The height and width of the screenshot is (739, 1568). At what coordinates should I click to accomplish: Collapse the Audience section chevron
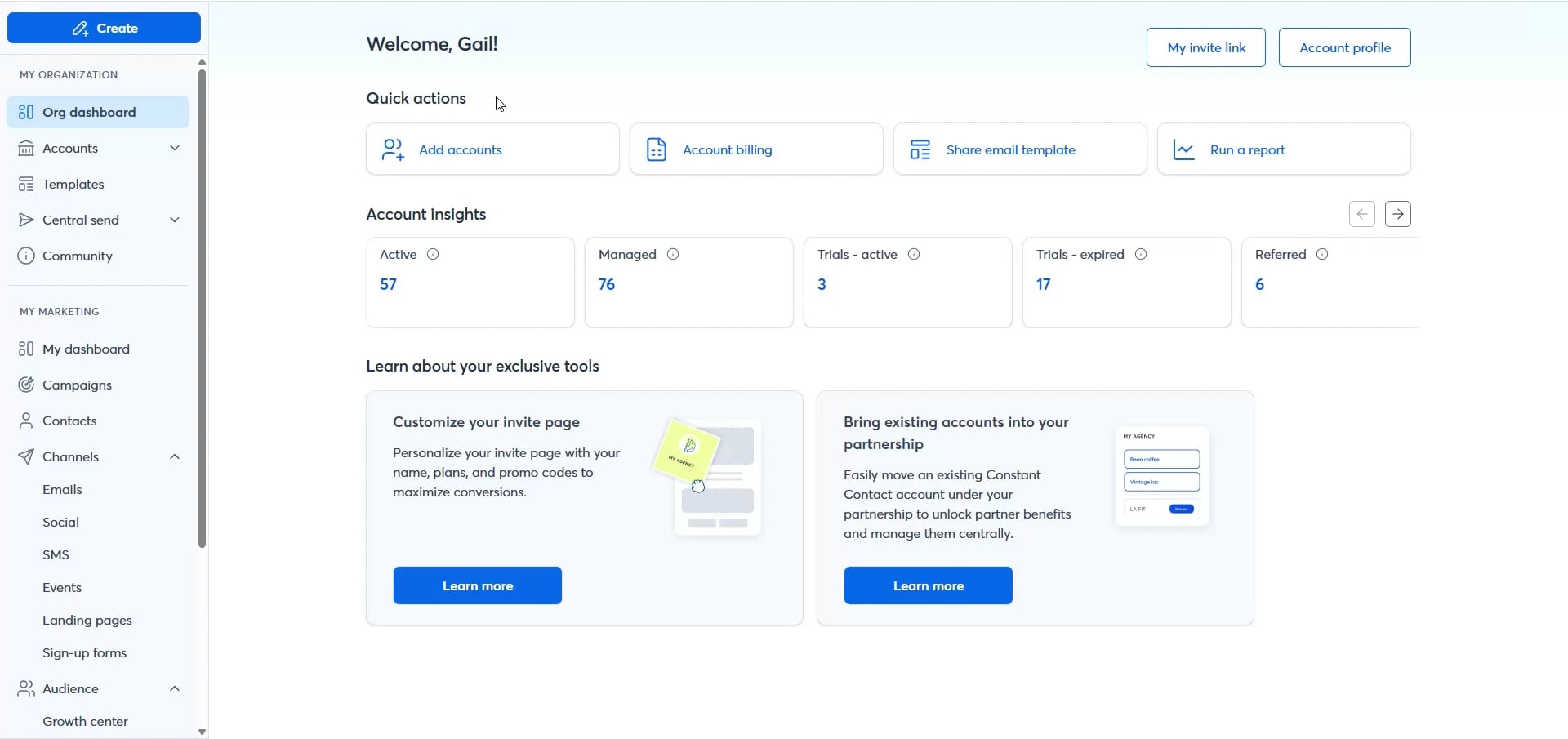tap(174, 688)
